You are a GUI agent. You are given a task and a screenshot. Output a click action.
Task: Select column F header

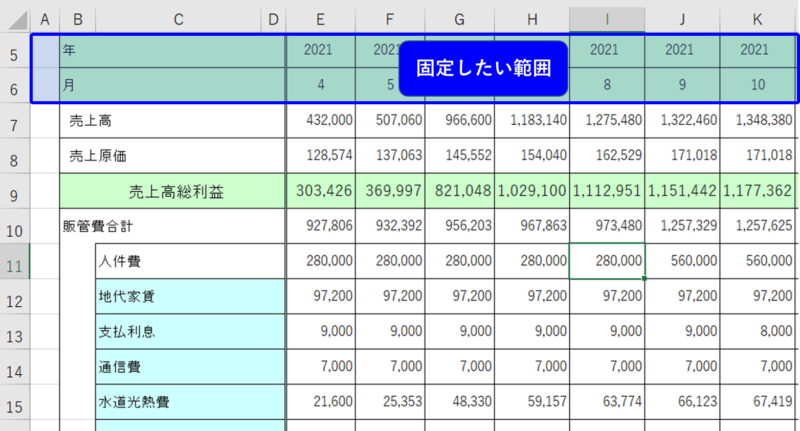click(x=390, y=20)
